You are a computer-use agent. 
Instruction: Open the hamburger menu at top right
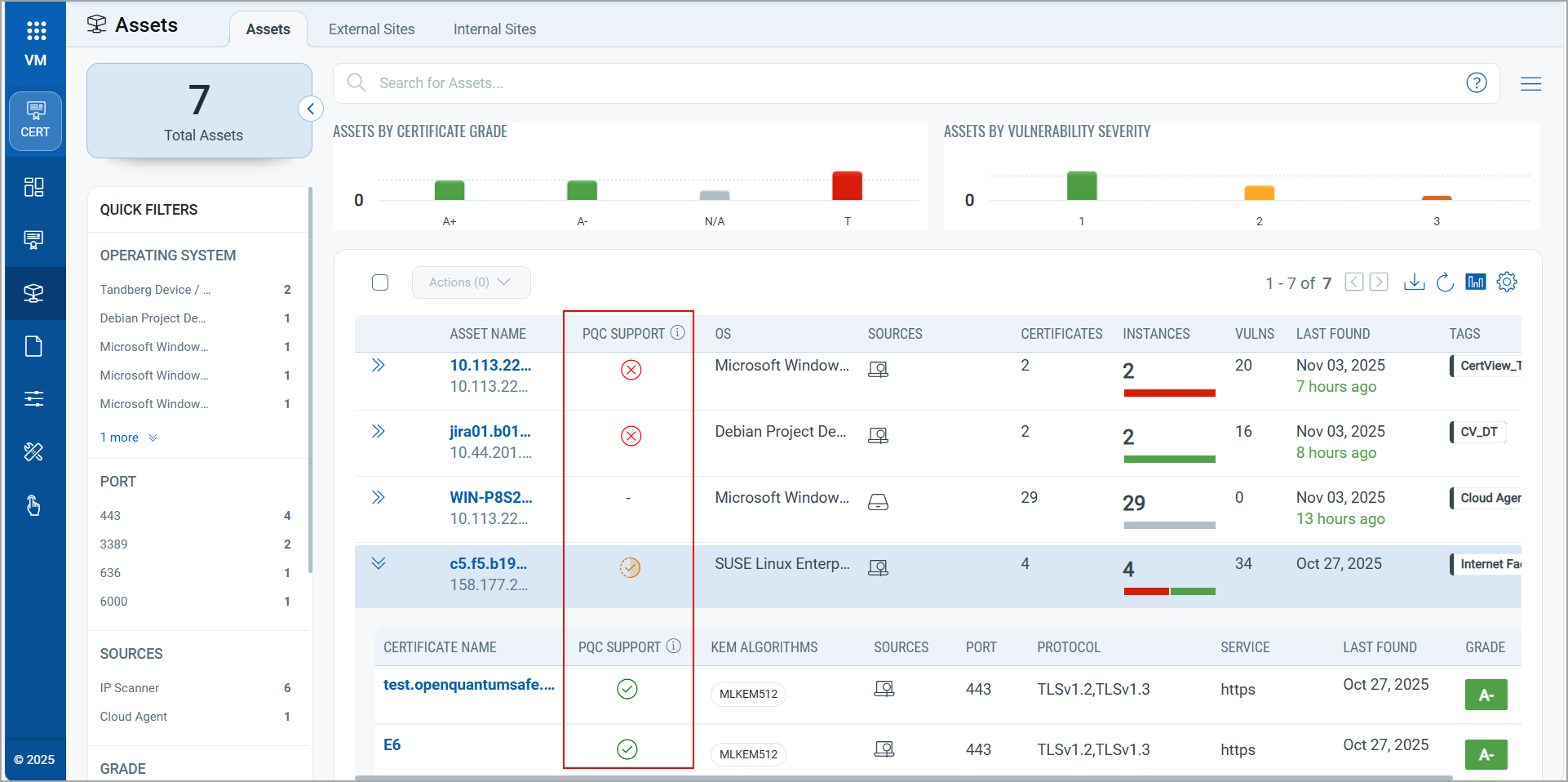tap(1530, 83)
